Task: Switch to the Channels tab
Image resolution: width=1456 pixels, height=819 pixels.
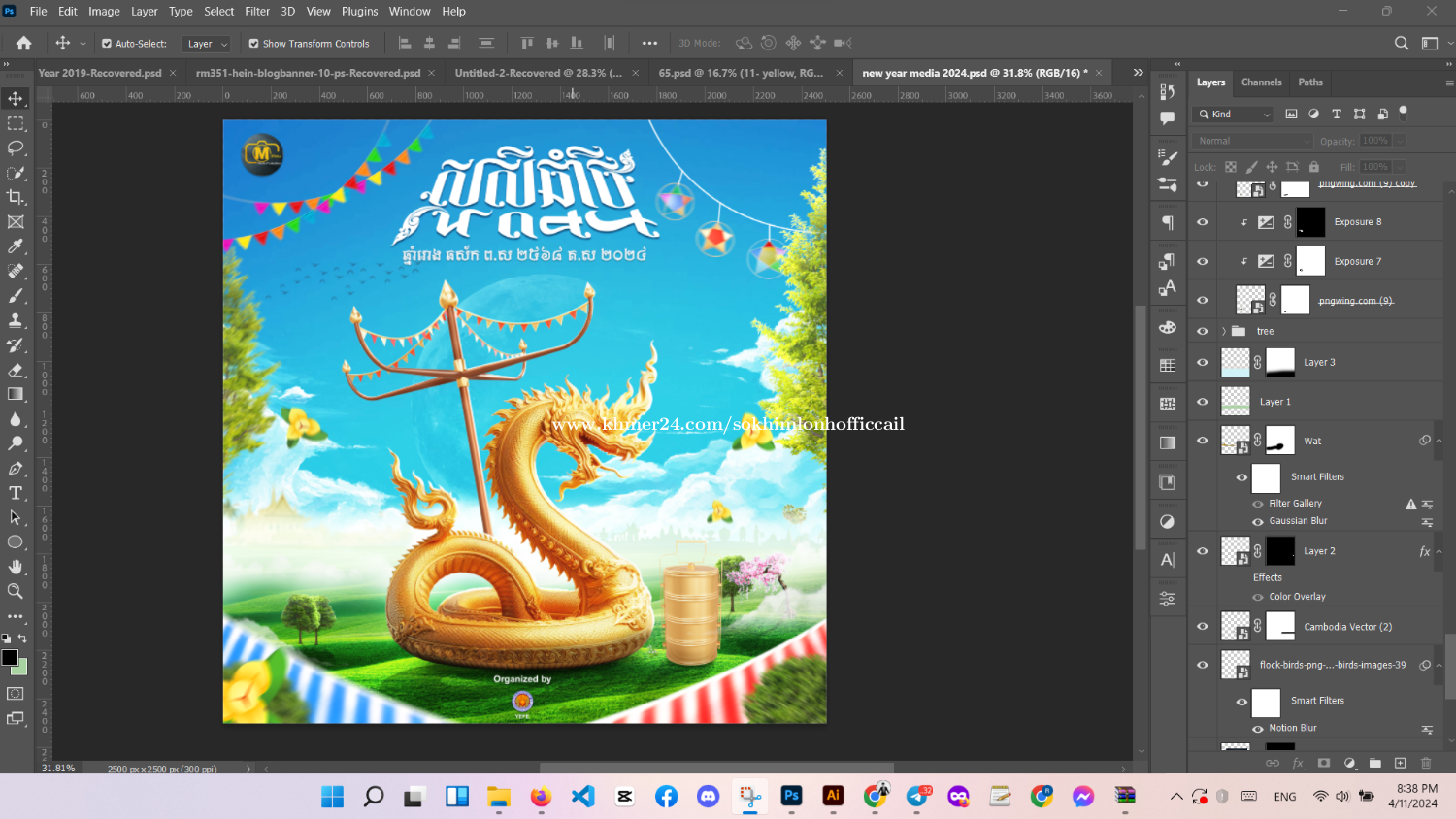Action: tap(1261, 82)
